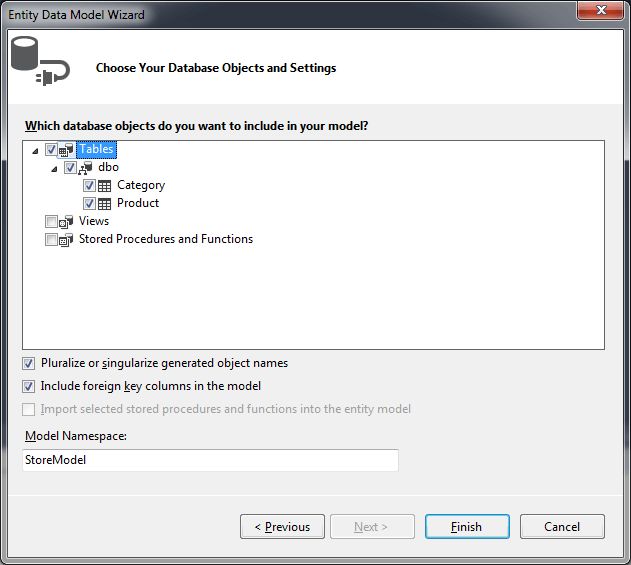The height and width of the screenshot is (565, 631).
Task: Click the 'Include foreign key columns in the model' label
Action: pyautogui.click(x=151, y=386)
